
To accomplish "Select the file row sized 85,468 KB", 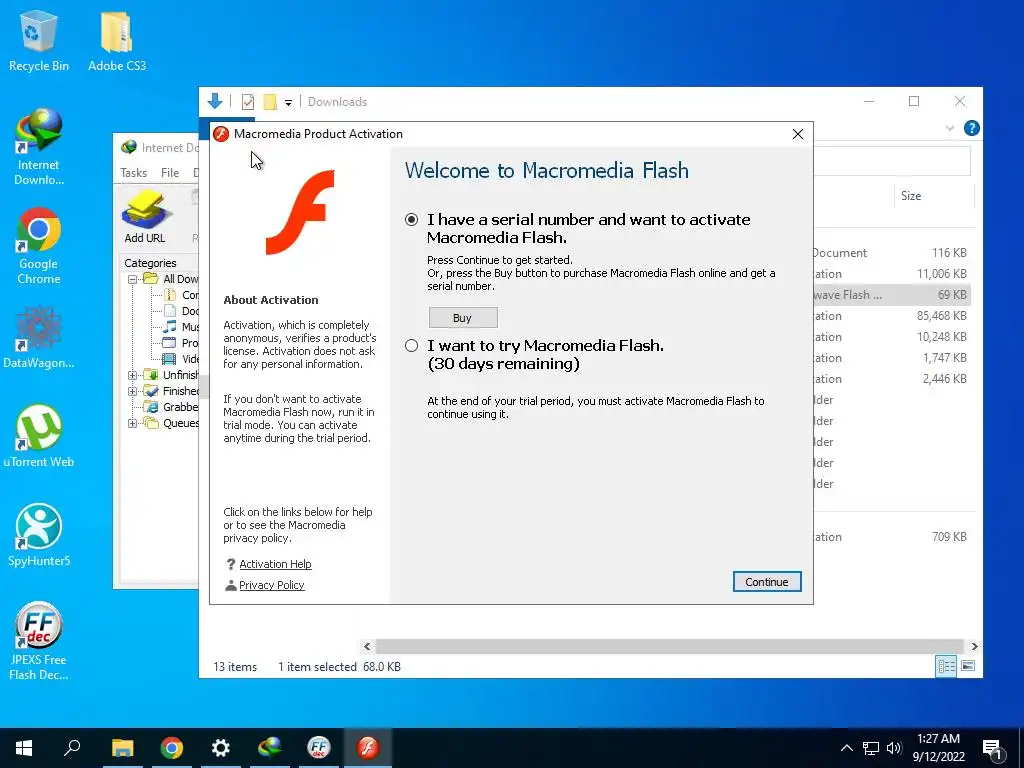I will (x=891, y=315).
